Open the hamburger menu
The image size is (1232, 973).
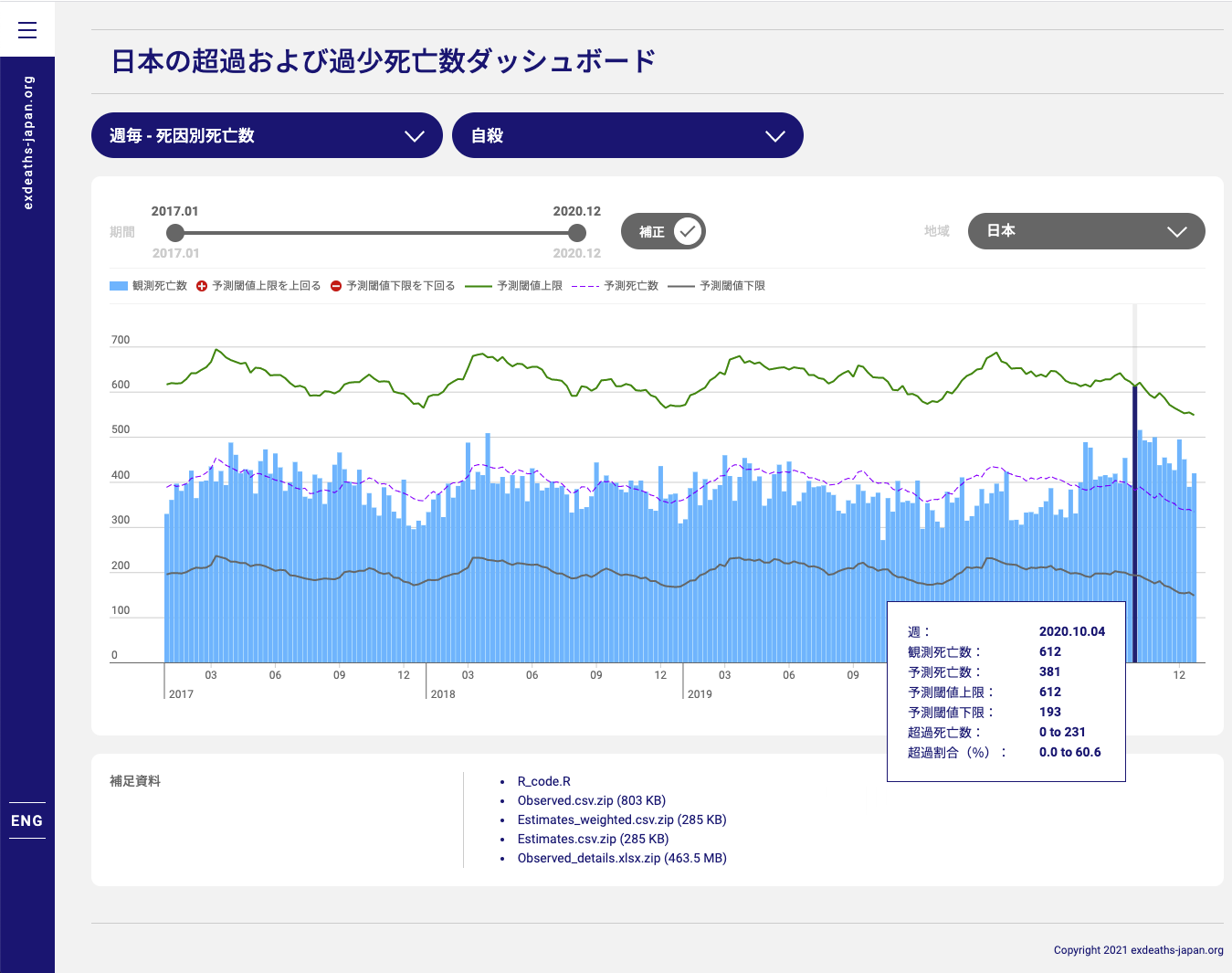[x=27, y=30]
